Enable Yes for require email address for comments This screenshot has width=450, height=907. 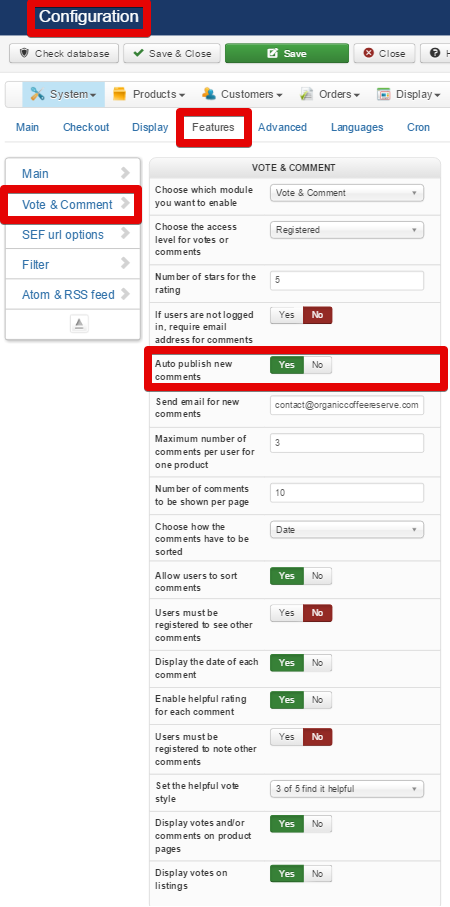point(287,315)
